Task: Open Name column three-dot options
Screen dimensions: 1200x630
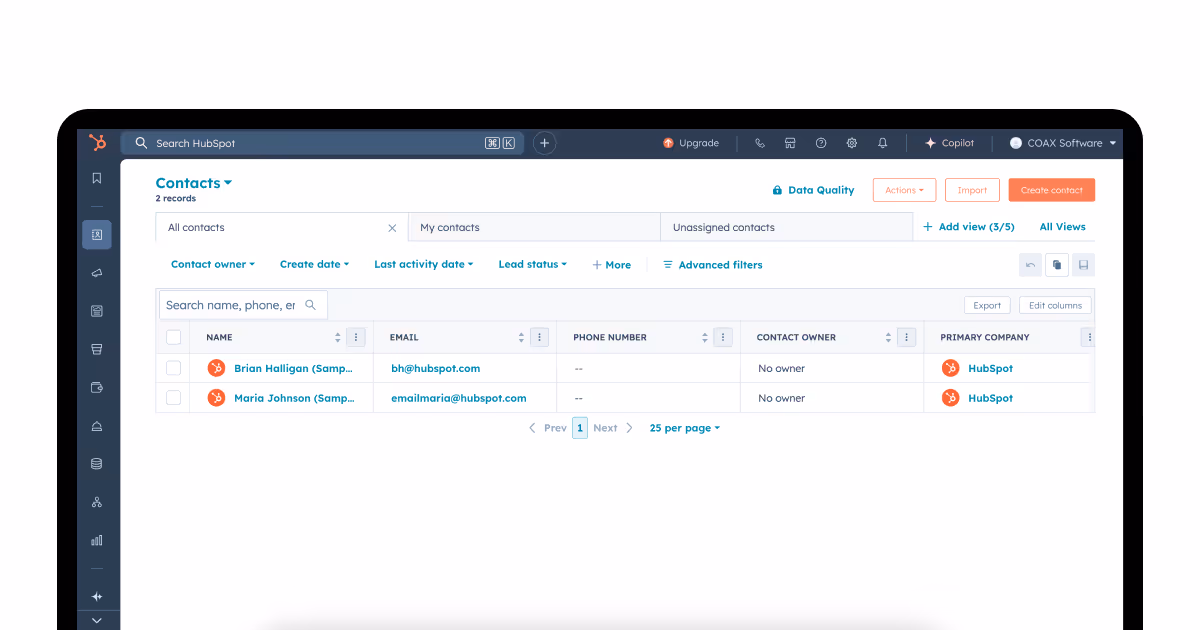Action: click(x=356, y=338)
